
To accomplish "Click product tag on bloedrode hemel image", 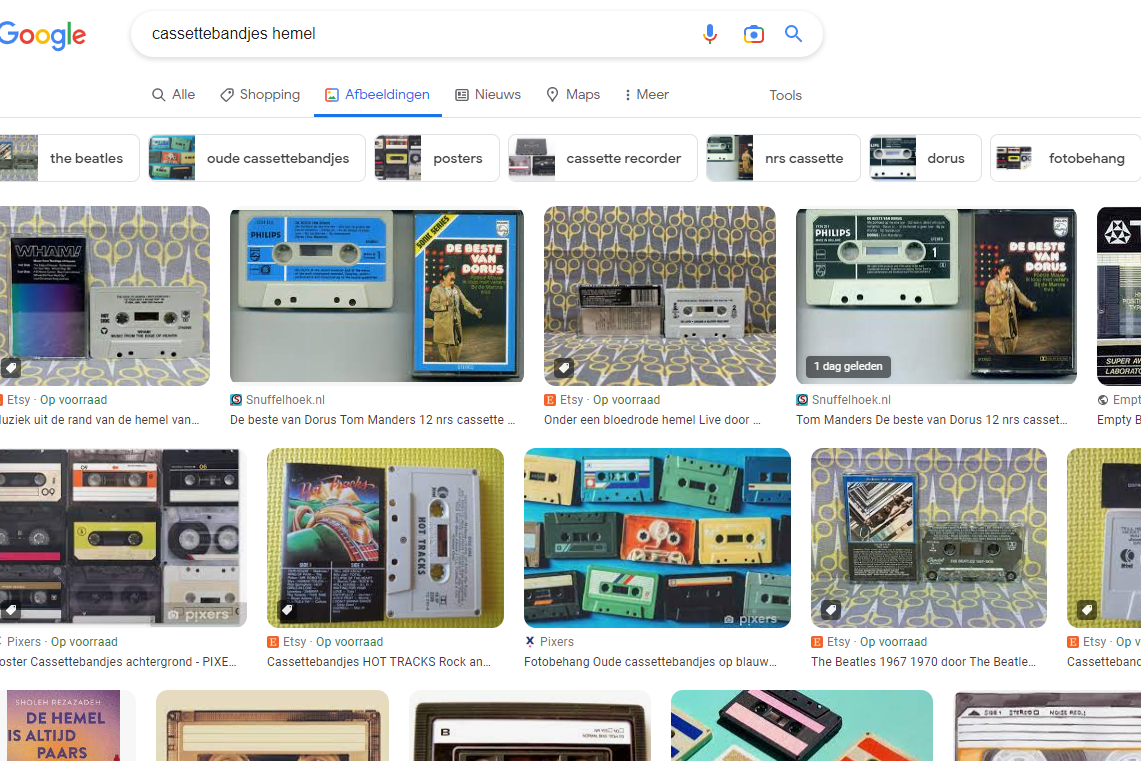I will (563, 368).
